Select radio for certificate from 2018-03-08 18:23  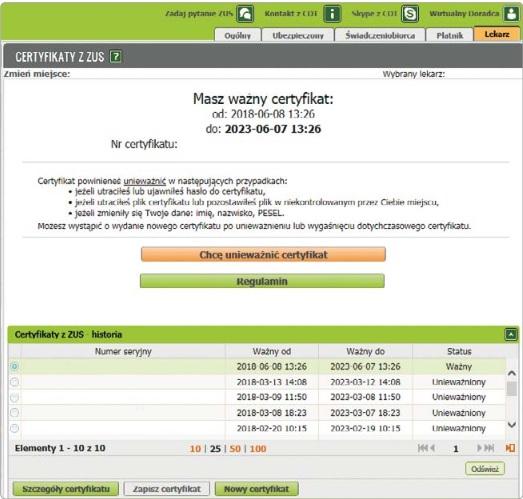click(x=14, y=413)
